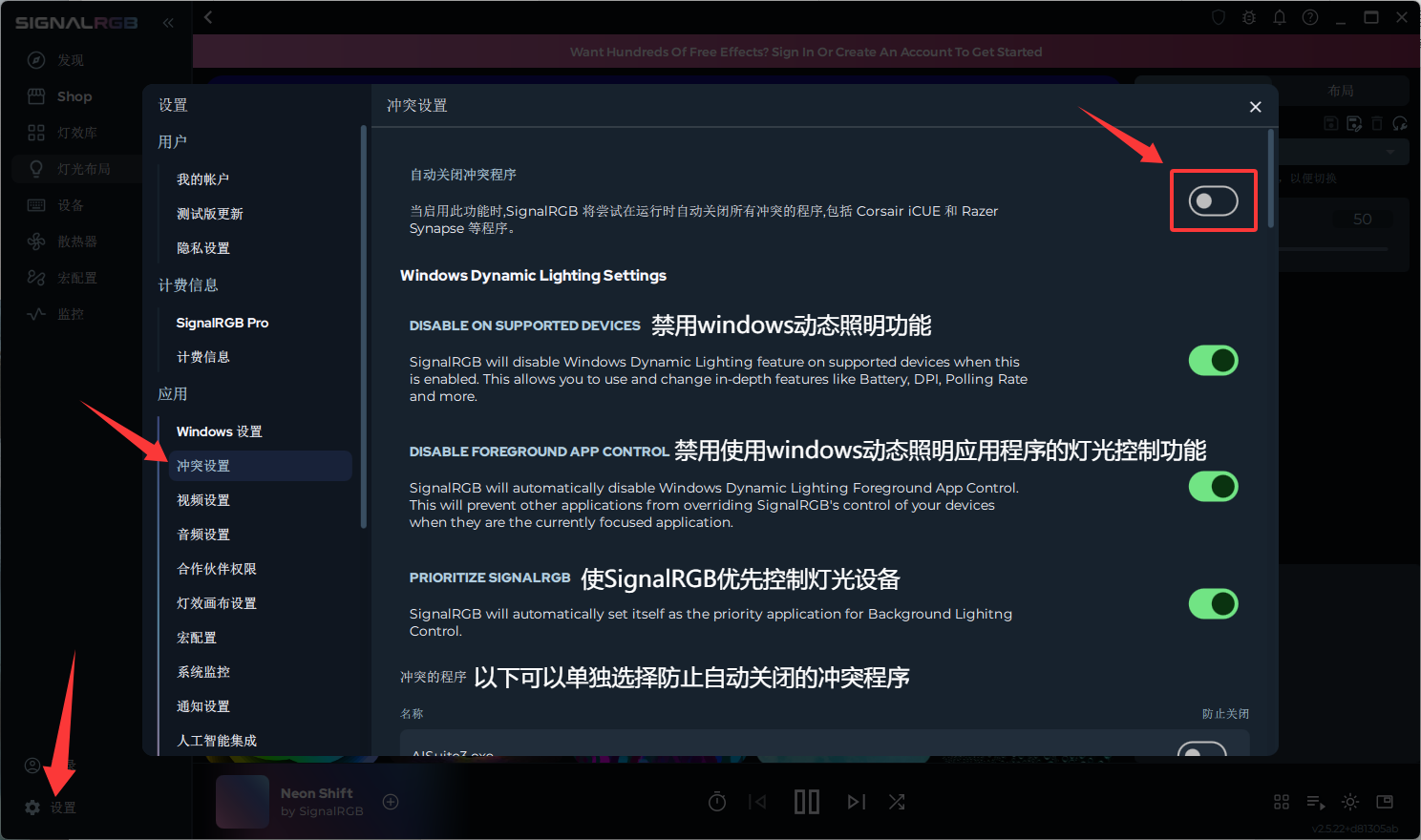Select 视频设置 in the settings list
Screen dimensions: 1421x840
click(x=203, y=500)
